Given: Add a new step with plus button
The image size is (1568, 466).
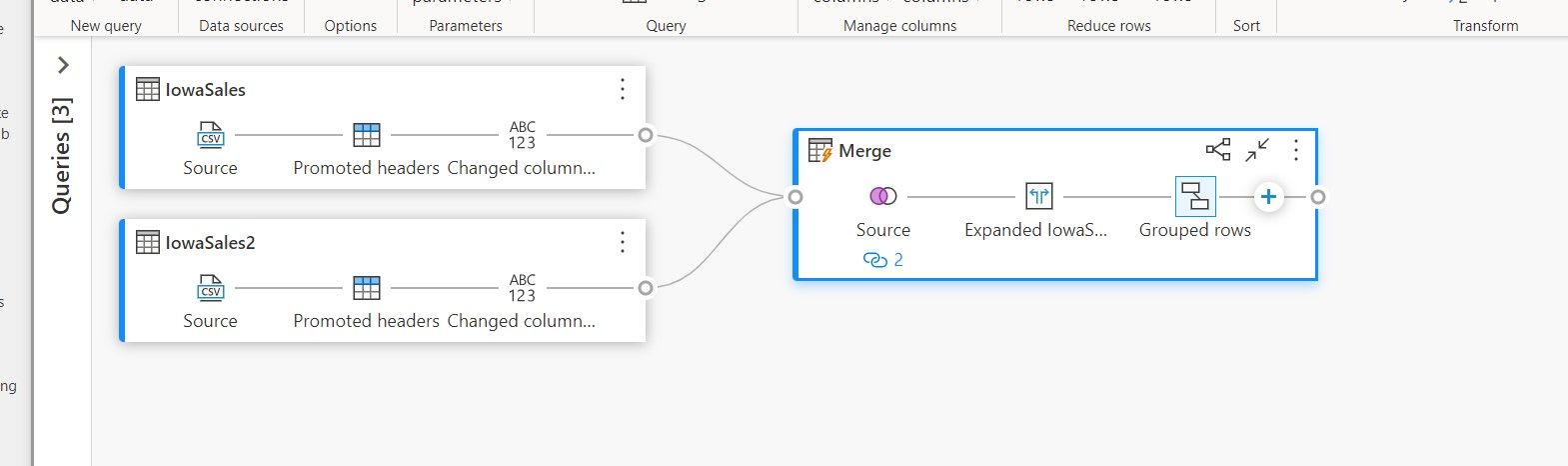Looking at the screenshot, I should click(1267, 196).
